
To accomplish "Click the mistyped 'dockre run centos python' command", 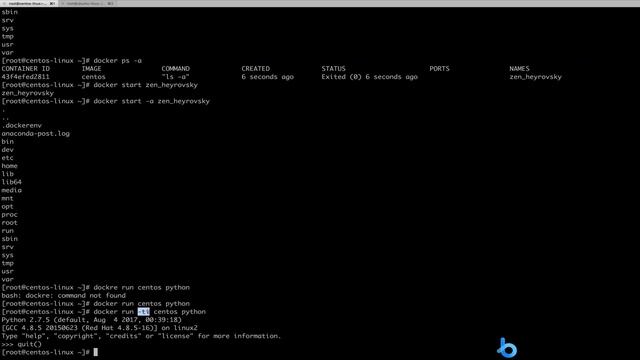I will 142,287.
